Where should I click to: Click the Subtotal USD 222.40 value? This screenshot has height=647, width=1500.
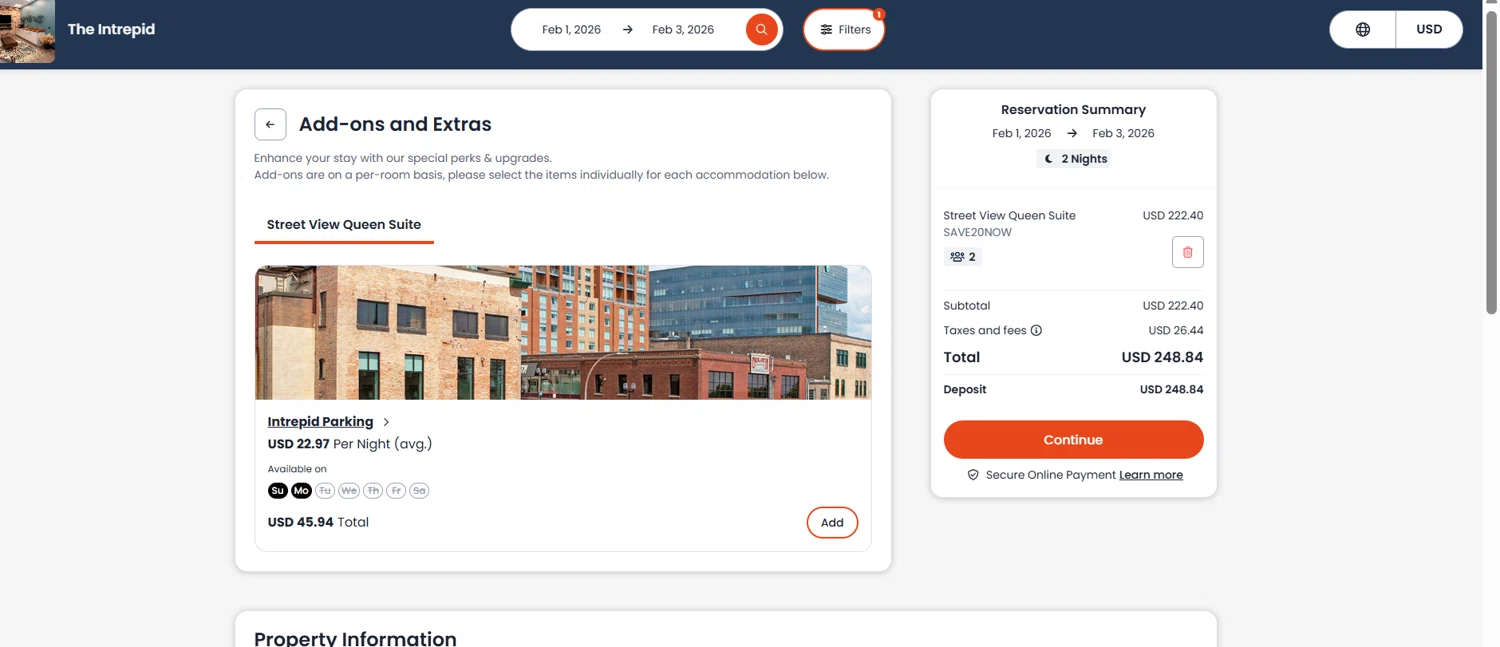pyautogui.click(x=1173, y=306)
